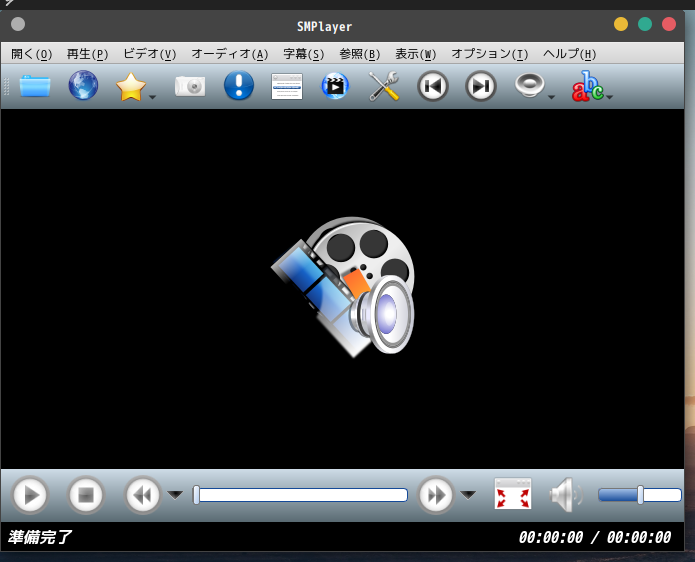The width and height of the screenshot is (695, 562).
Task: Open the playlist window icon
Action: 287,86
